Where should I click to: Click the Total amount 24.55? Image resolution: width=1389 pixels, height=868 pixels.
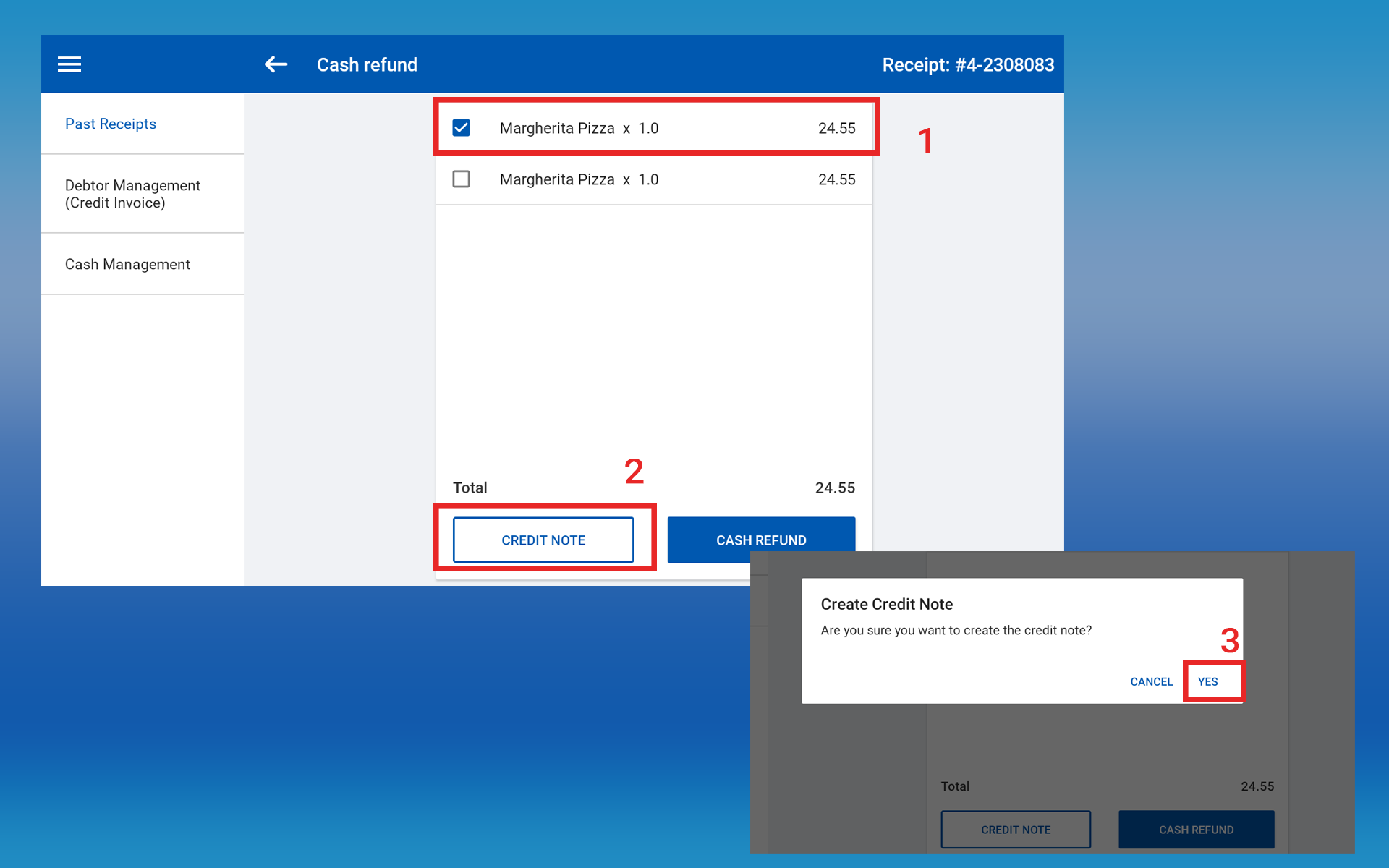(x=835, y=488)
